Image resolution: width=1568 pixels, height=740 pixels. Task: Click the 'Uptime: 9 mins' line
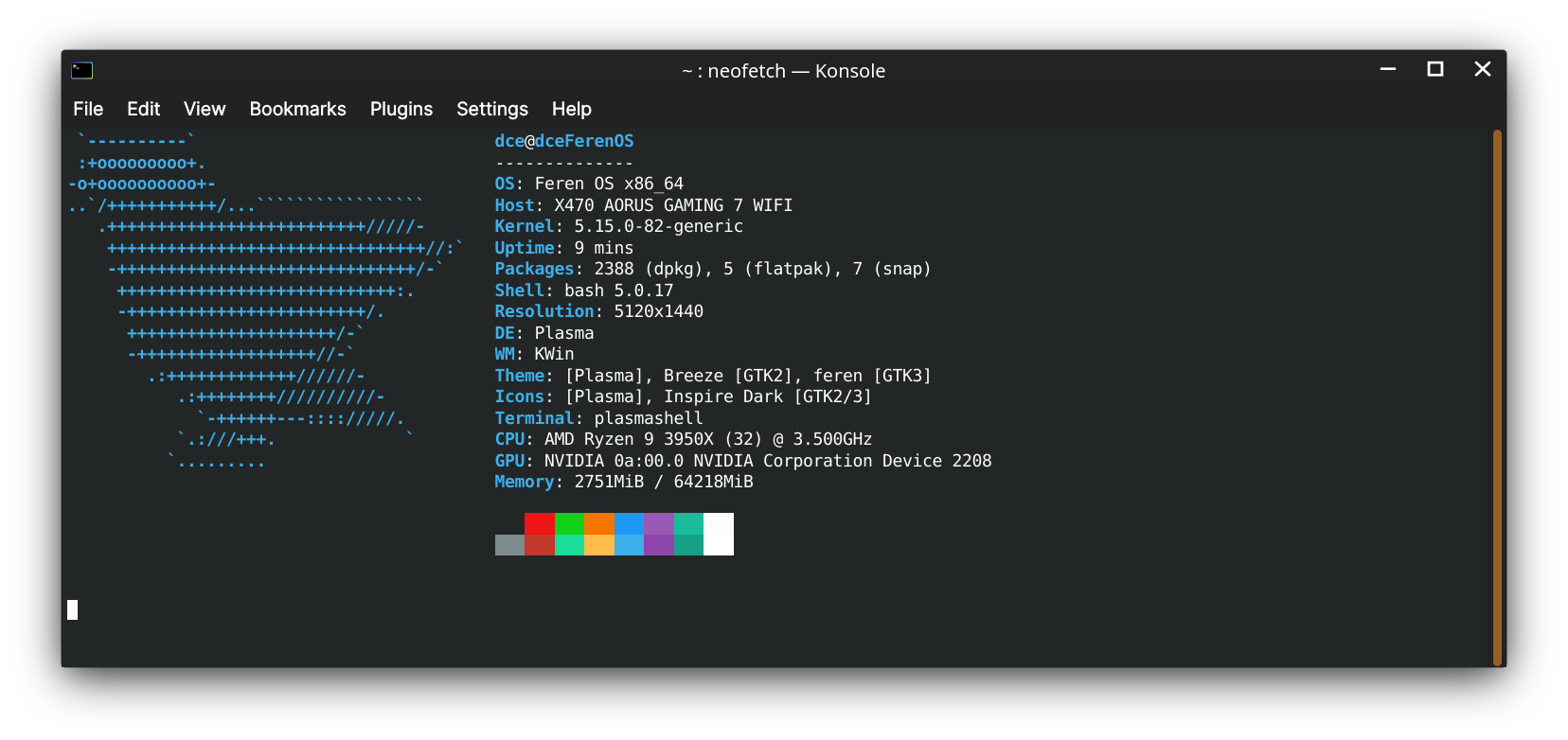(x=564, y=248)
